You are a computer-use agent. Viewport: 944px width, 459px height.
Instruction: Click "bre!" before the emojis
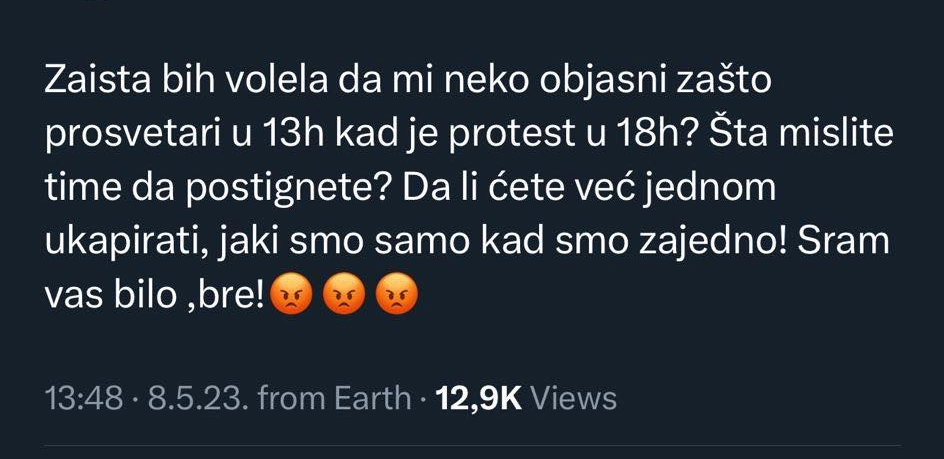coord(237,296)
